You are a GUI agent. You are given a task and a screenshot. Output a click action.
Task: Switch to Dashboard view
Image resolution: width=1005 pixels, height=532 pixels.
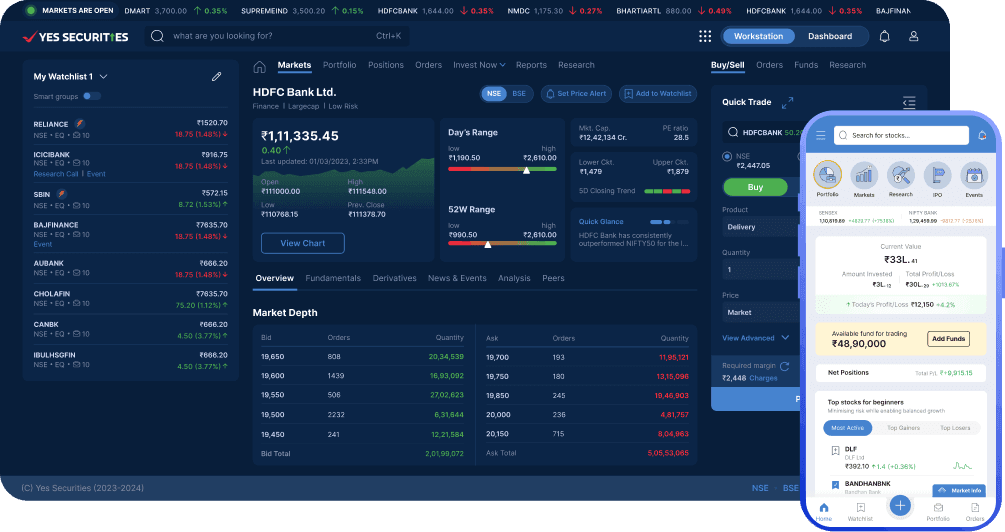830,37
